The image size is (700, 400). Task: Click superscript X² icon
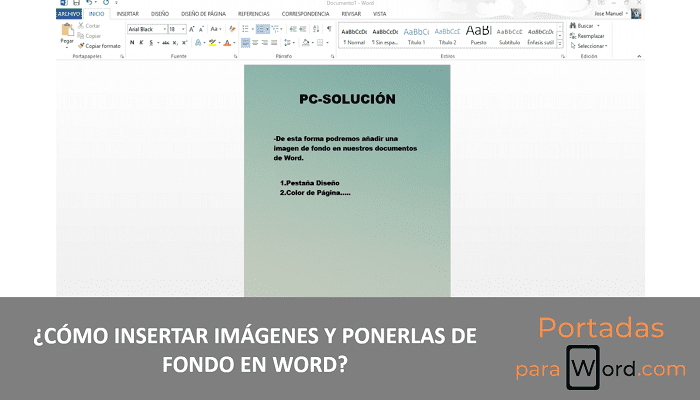(184, 43)
